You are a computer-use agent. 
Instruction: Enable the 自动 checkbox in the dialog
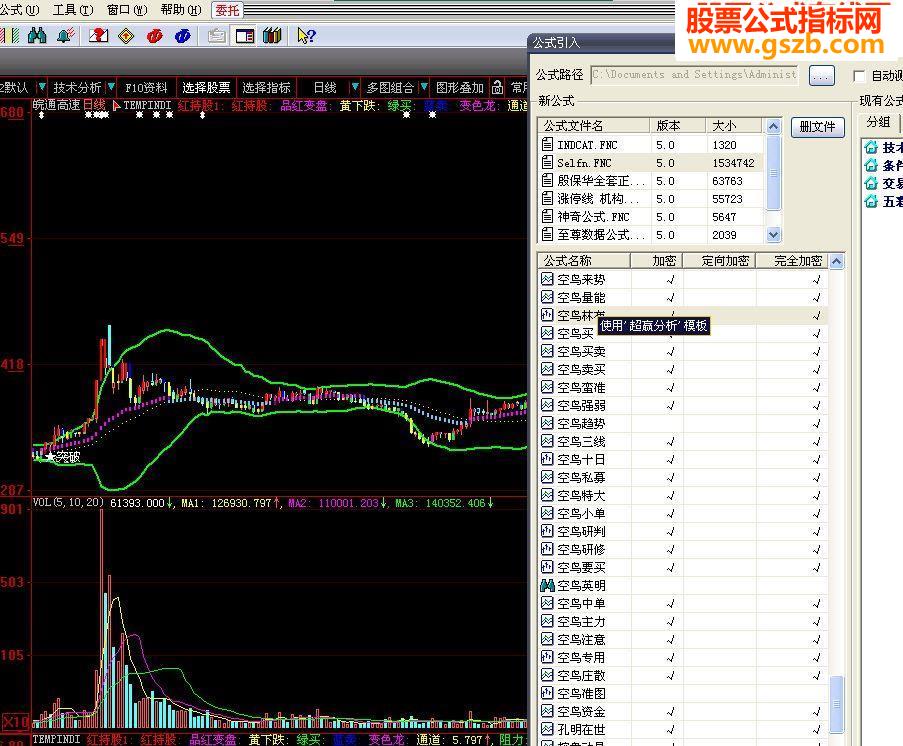(858, 74)
